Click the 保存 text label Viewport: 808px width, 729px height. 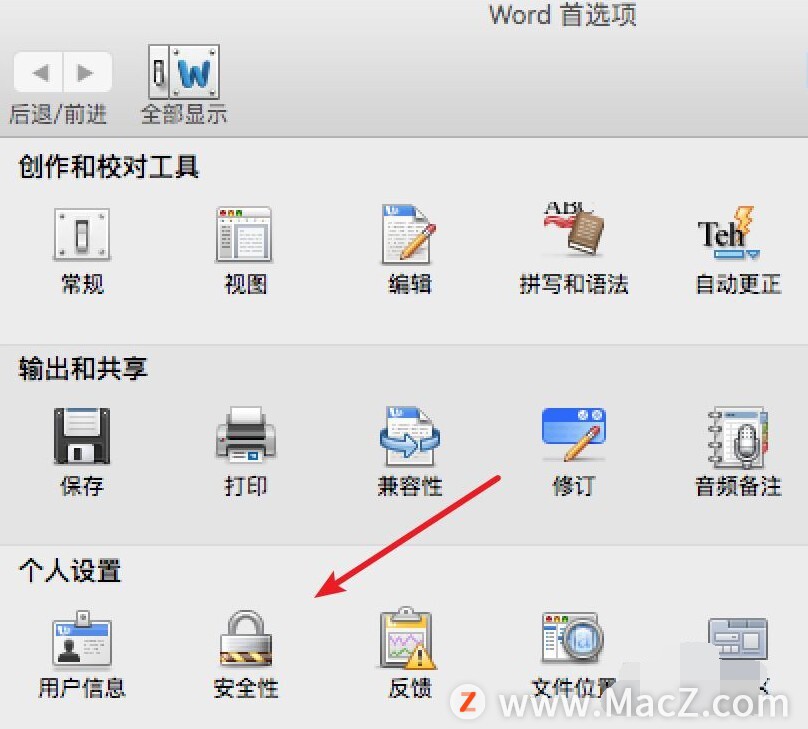[x=82, y=486]
